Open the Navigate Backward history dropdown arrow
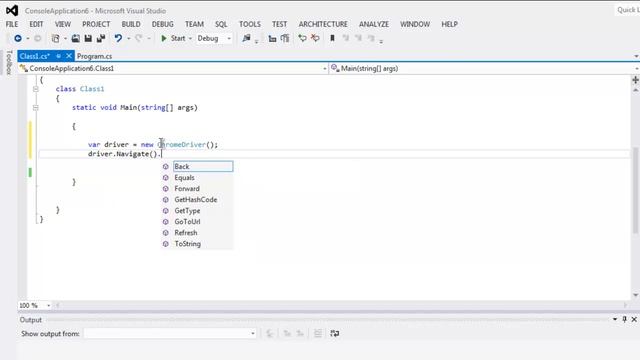This screenshot has height=360, width=640. tap(28, 39)
